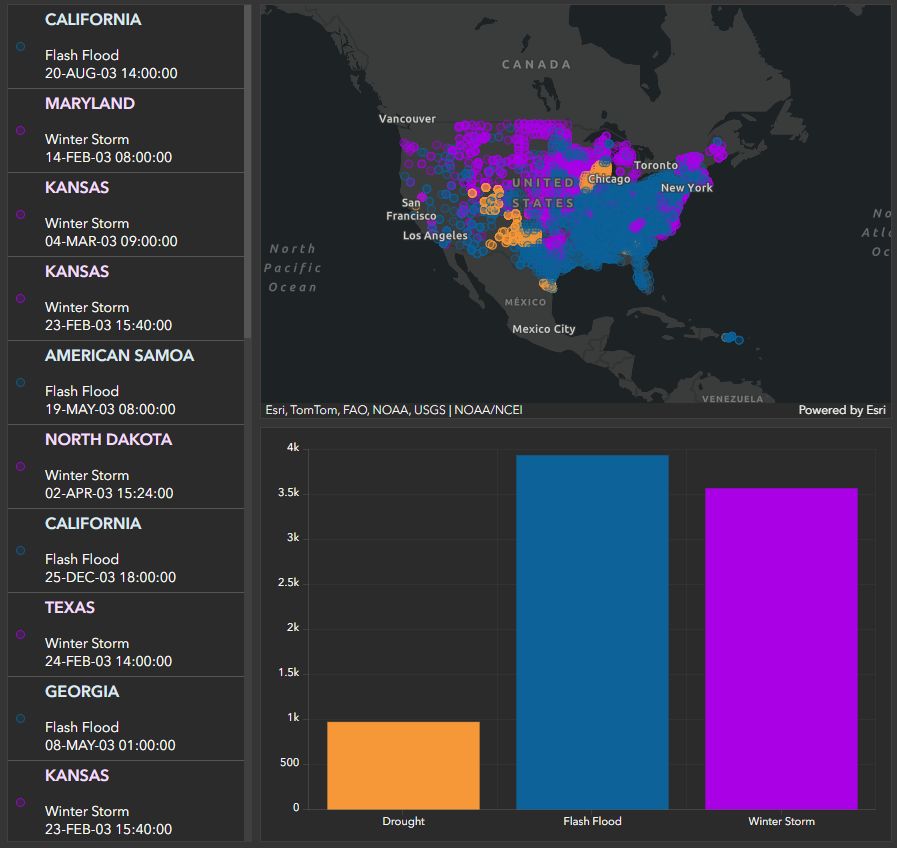Click the blue Flash Flood bar in the chart
This screenshot has height=848, width=897.
point(592,632)
